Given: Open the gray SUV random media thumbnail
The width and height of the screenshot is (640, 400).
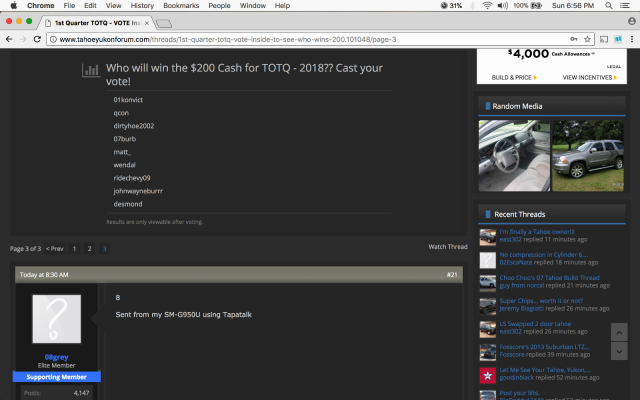Looking at the screenshot, I should [x=588, y=156].
